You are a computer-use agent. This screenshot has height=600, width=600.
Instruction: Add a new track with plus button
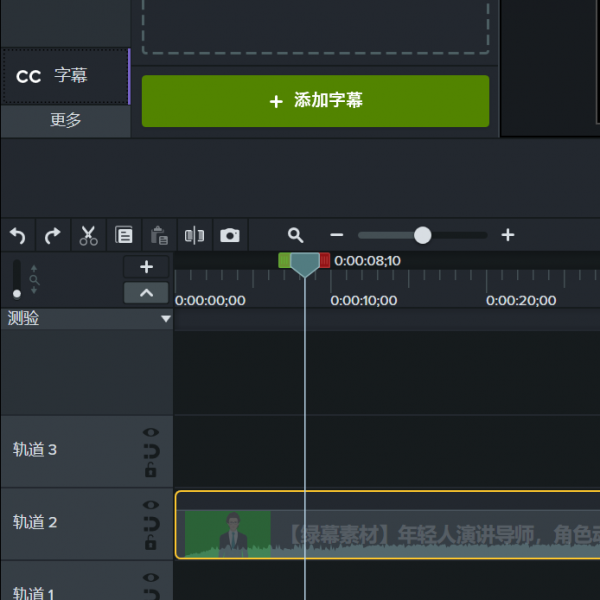(146, 267)
